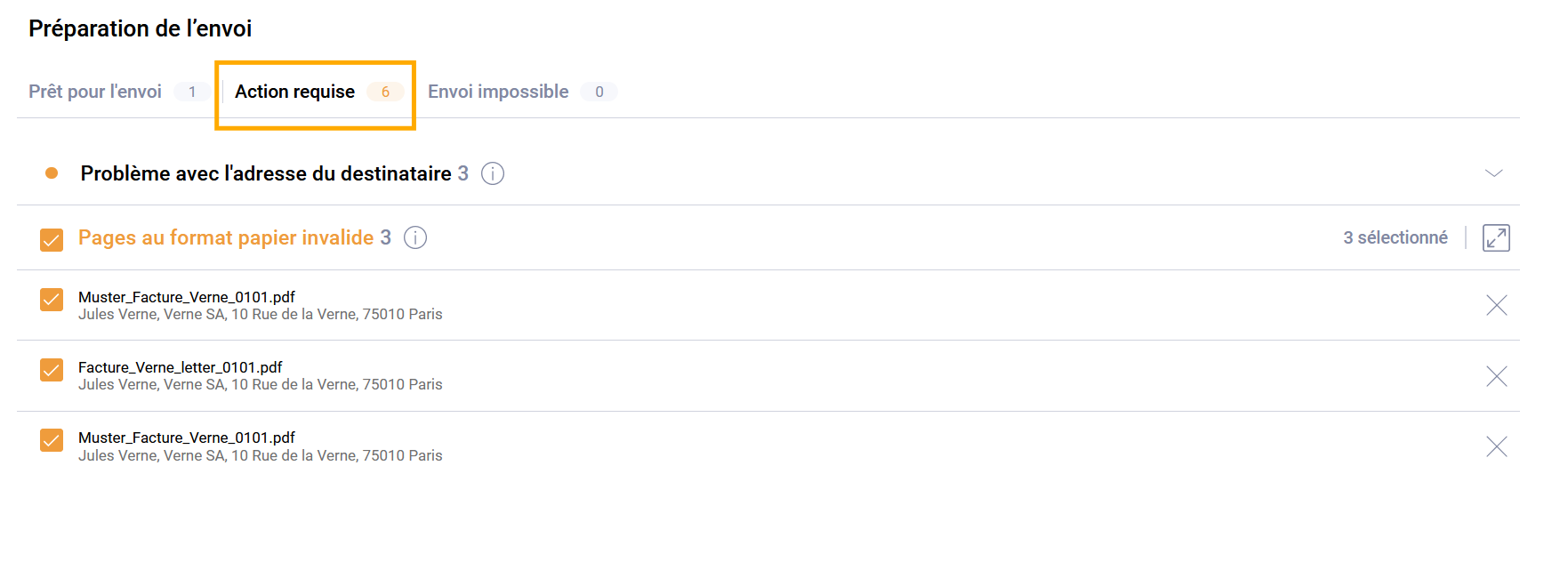Screen dimensions: 1568x562
Task: Click the expand arrows icon beside '3 sélectionné'
Action: click(1496, 238)
